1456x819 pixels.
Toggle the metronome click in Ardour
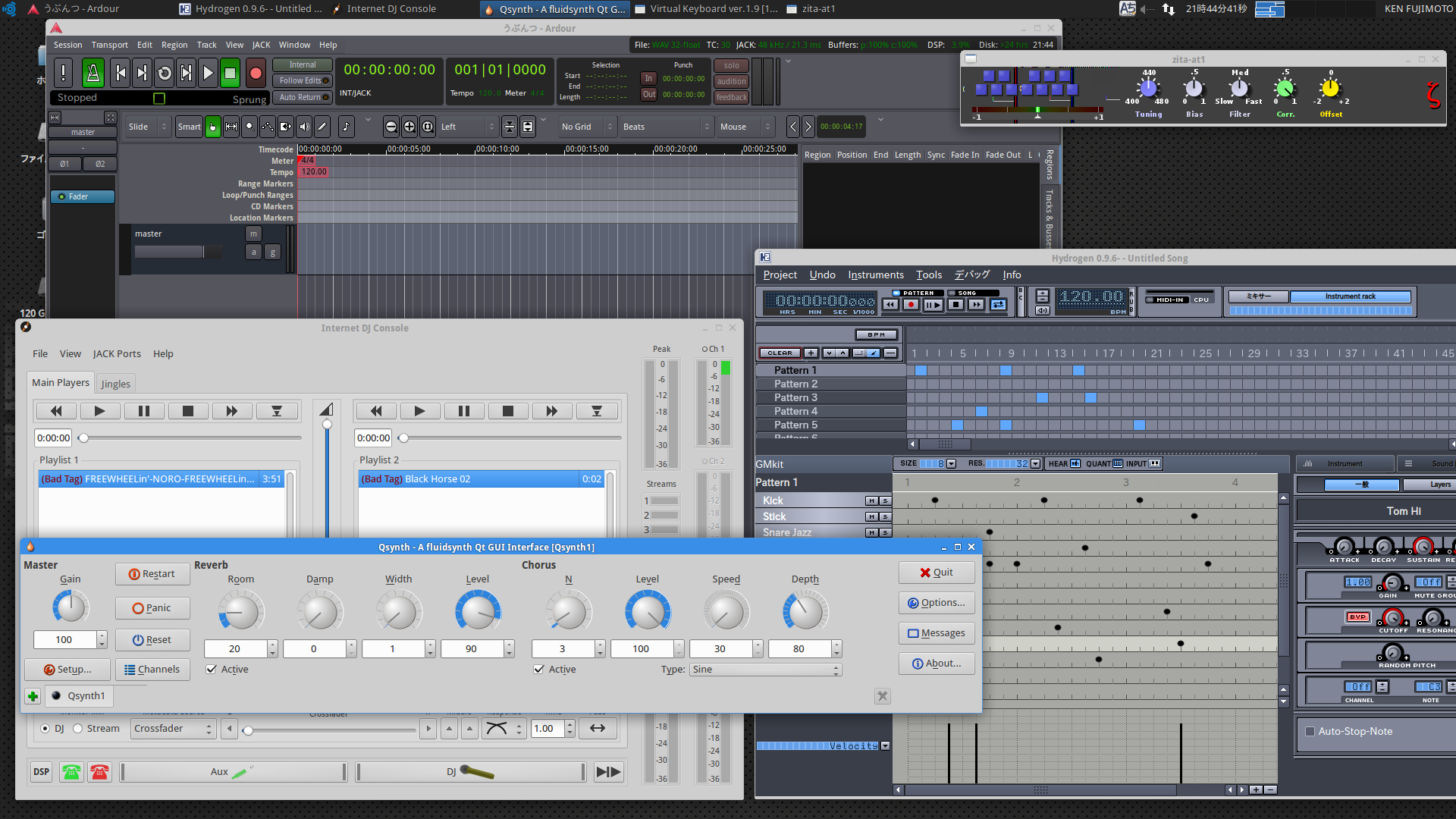click(93, 73)
